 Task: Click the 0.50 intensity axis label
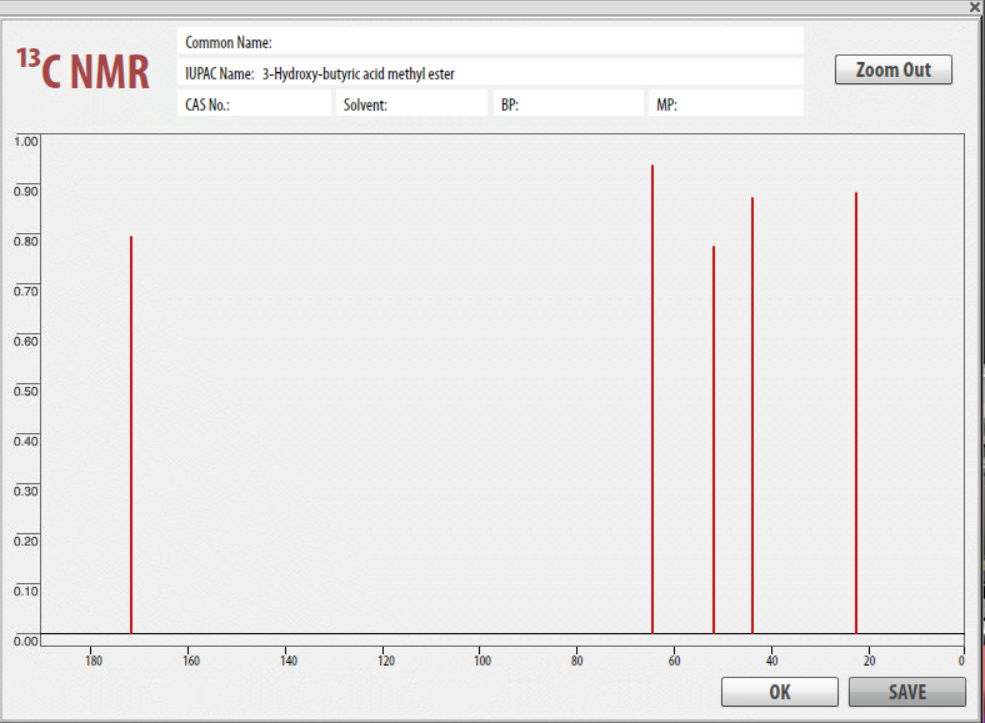[26, 391]
